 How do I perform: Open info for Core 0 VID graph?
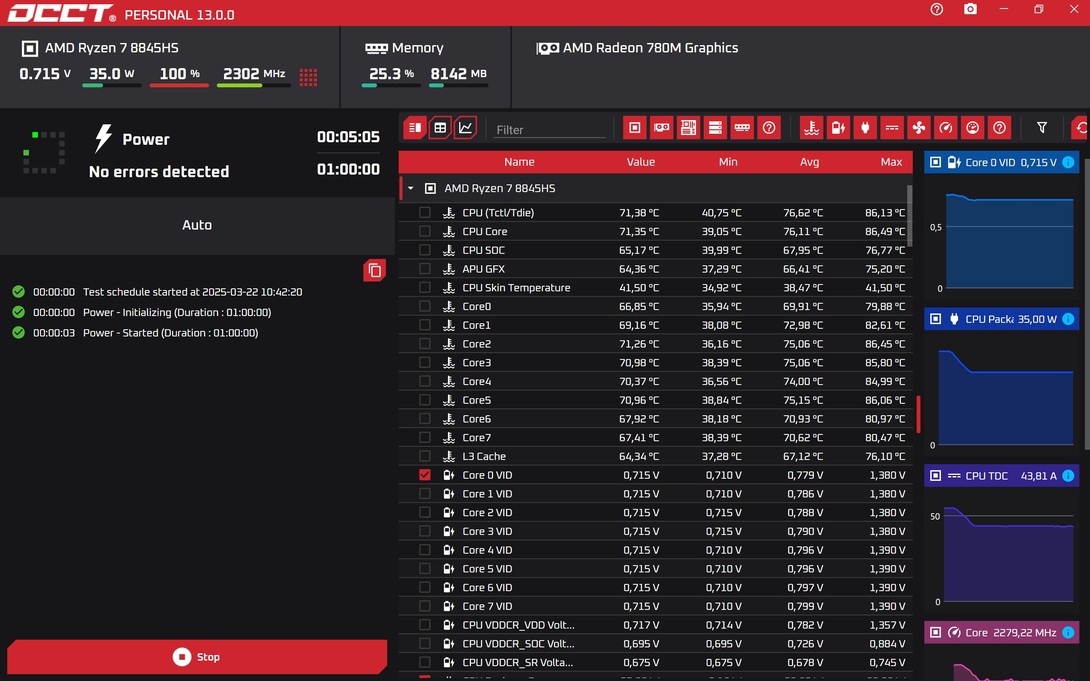coord(1068,163)
